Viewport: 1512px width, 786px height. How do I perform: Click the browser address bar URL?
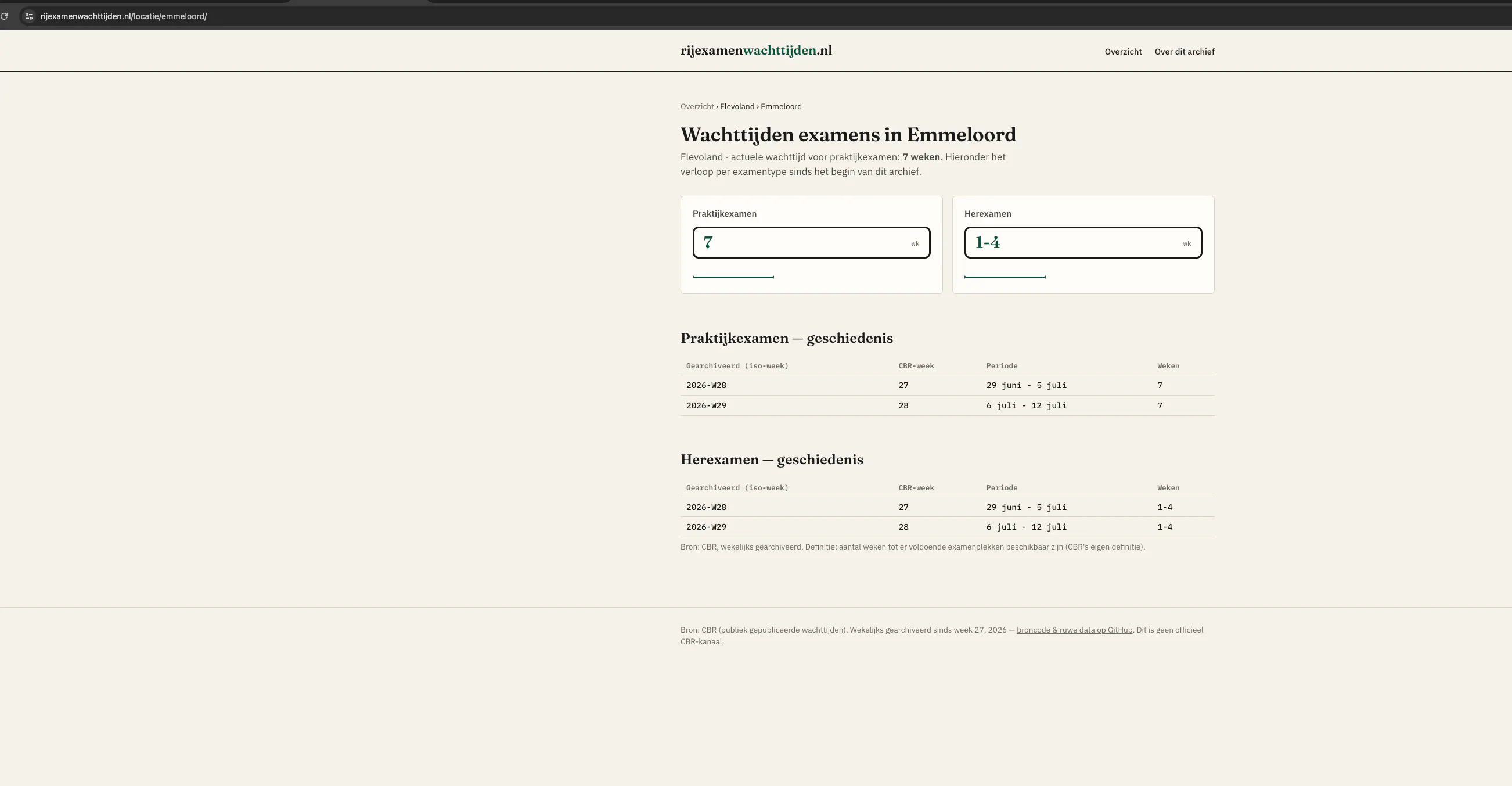point(123,16)
